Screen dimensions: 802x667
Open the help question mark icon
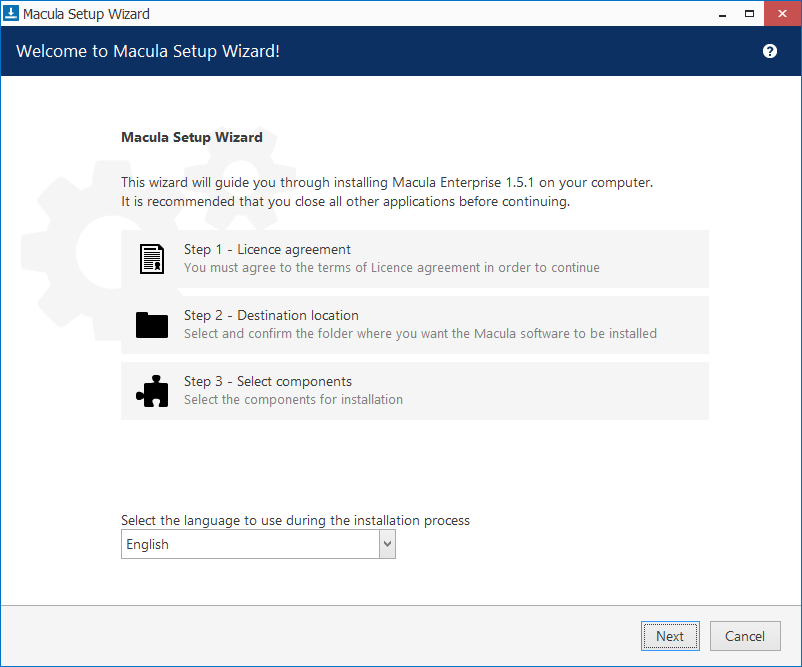(770, 51)
